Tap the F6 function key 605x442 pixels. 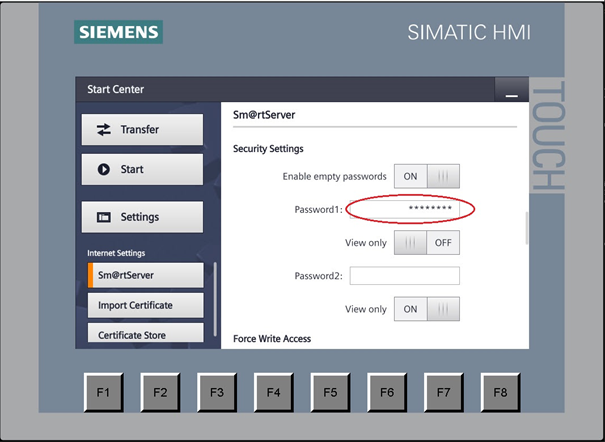click(387, 393)
